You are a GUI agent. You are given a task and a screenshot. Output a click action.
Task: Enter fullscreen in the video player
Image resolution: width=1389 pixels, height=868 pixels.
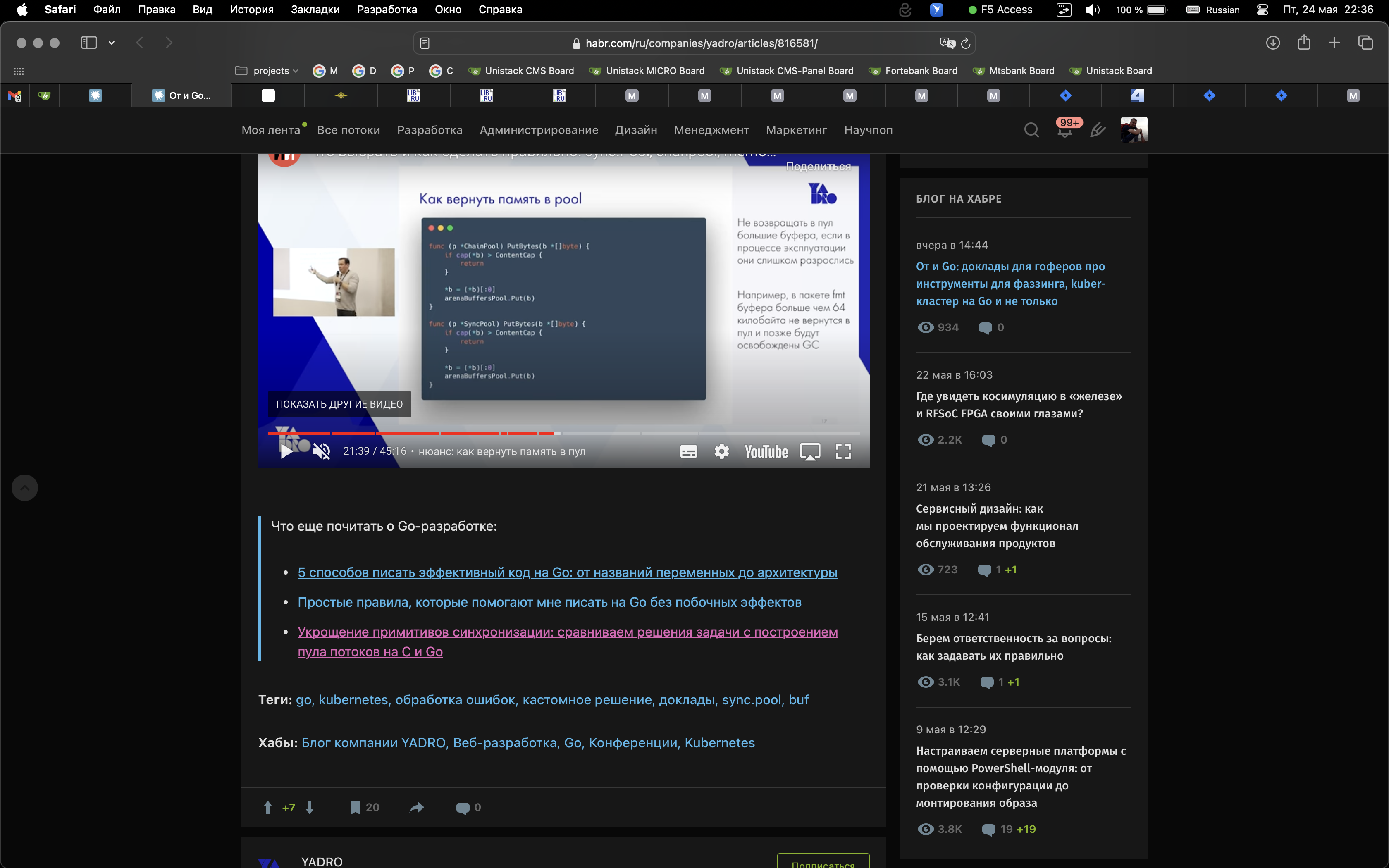tap(842, 452)
